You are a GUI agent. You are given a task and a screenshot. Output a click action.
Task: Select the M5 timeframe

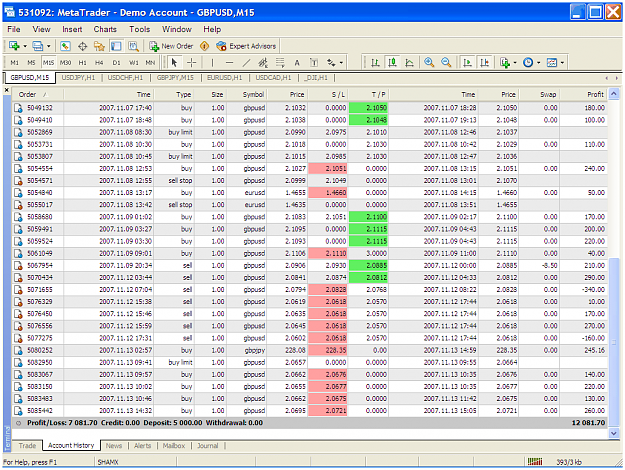pos(31,63)
